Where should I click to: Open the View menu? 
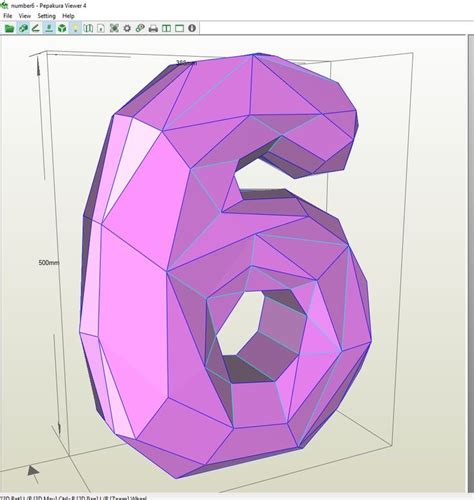(x=25, y=16)
